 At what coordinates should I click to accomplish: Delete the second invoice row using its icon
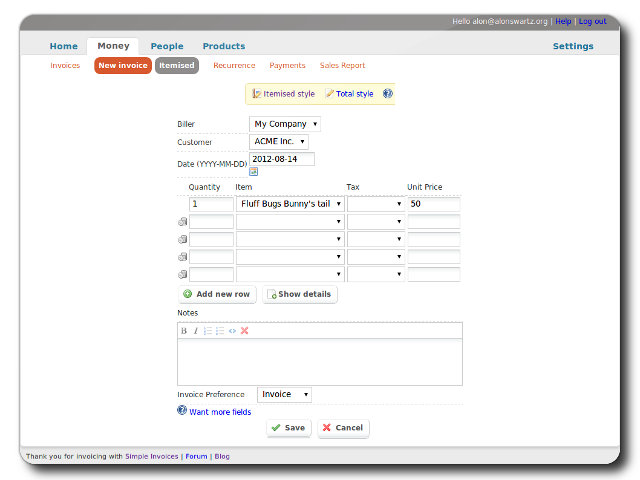(182, 222)
